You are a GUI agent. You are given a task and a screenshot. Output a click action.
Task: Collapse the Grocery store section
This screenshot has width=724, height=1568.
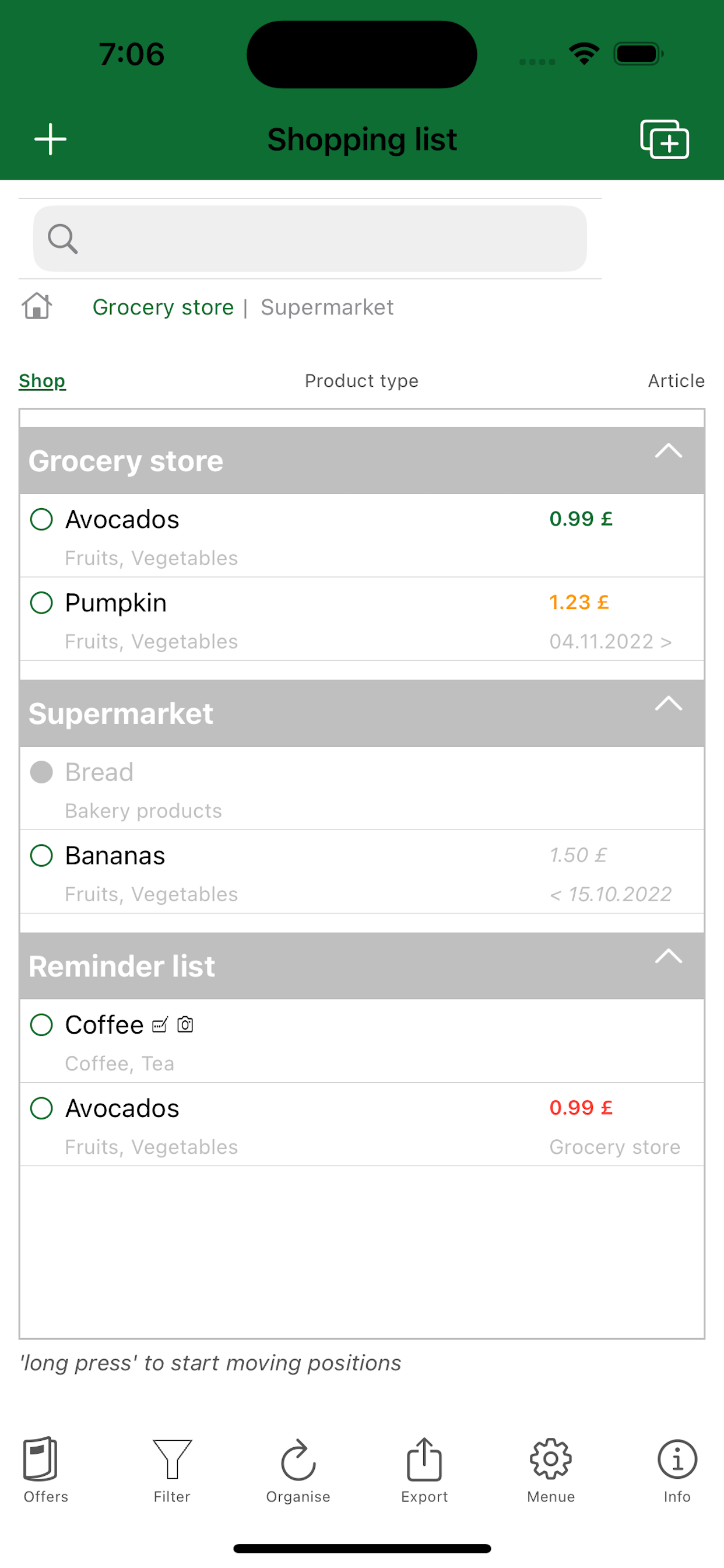pyautogui.click(x=668, y=450)
